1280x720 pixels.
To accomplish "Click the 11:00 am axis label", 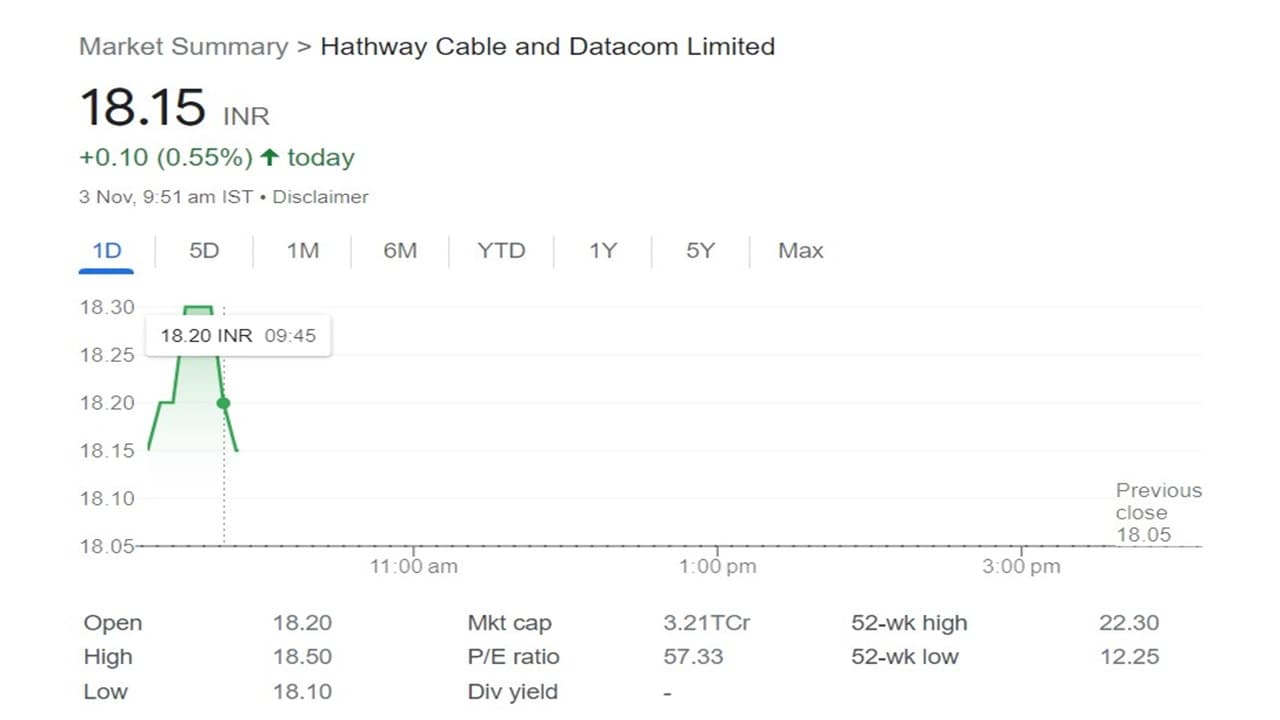I will tap(414, 567).
